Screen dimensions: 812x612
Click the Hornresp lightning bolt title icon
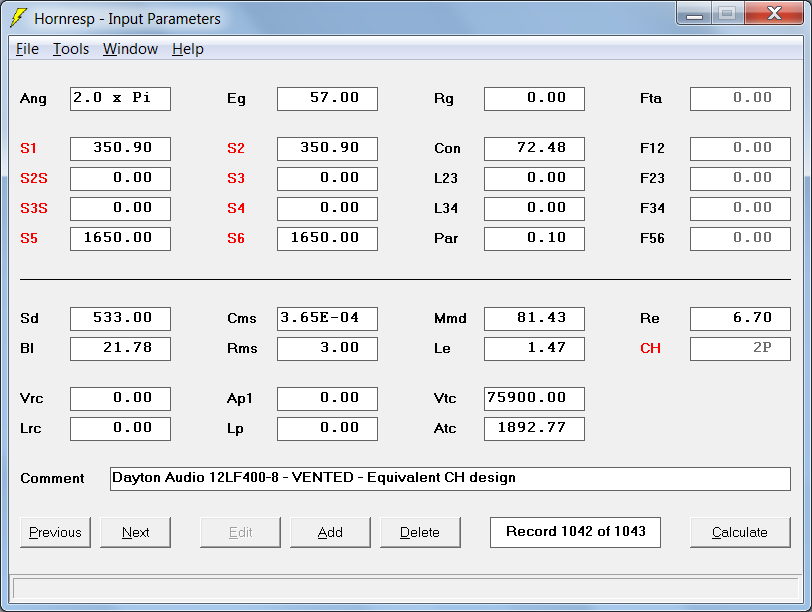pos(19,18)
